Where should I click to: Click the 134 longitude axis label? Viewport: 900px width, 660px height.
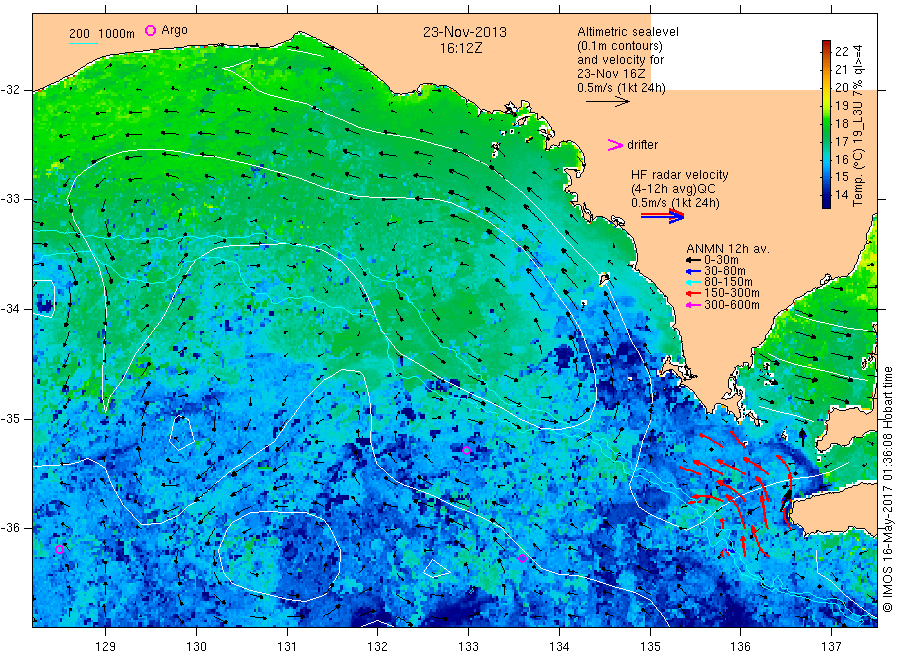pyautogui.click(x=559, y=647)
